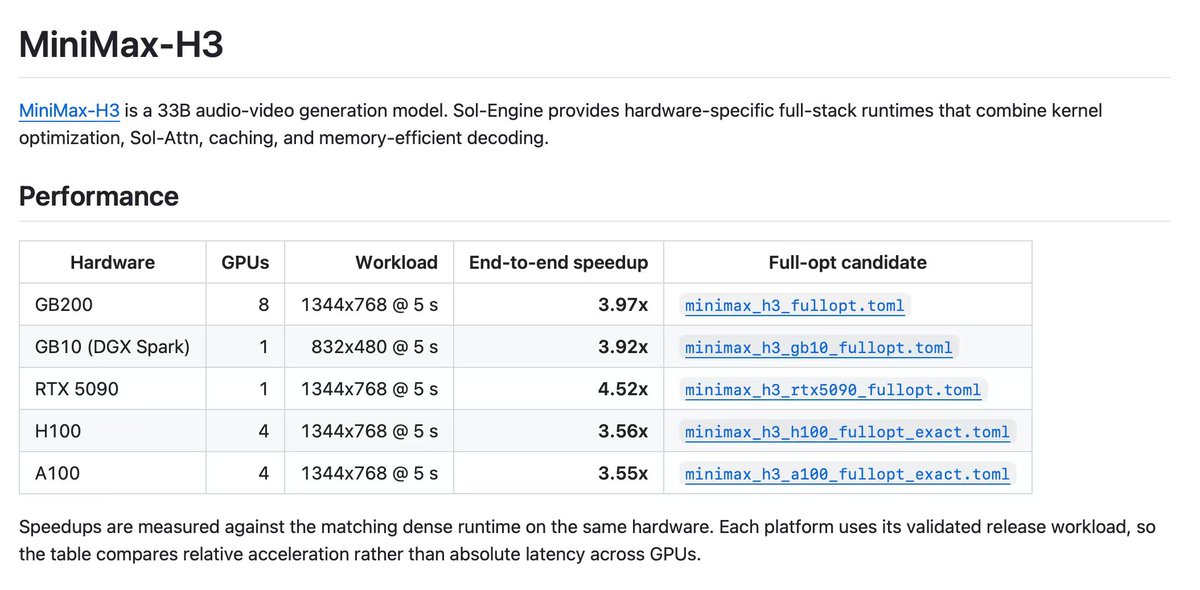Select the GB10 (DGX Spark) cell

click(113, 346)
